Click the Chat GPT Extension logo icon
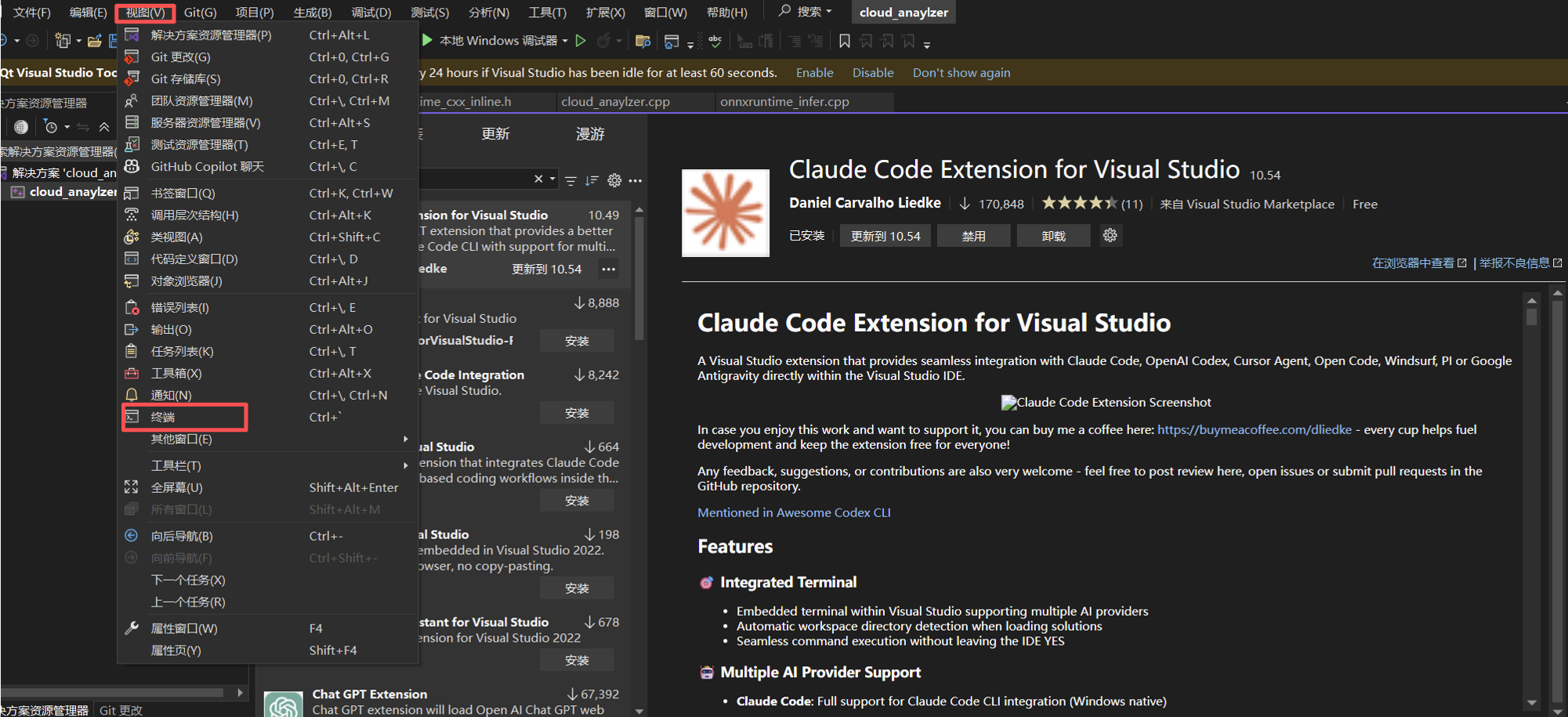 point(283,704)
